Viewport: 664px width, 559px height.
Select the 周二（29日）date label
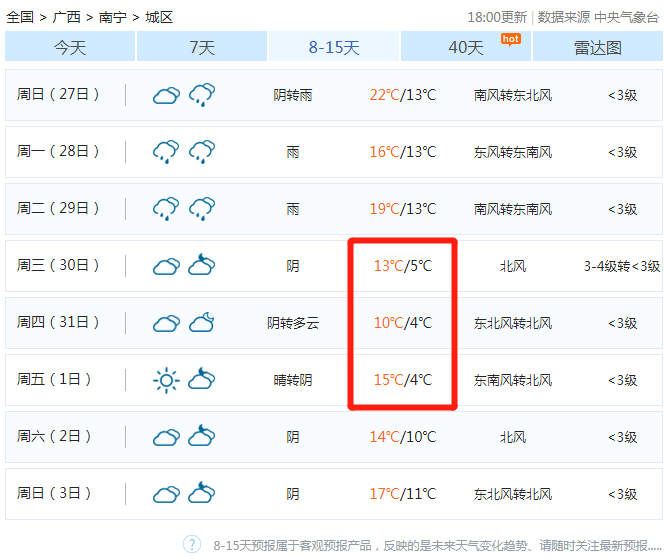click(58, 208)
